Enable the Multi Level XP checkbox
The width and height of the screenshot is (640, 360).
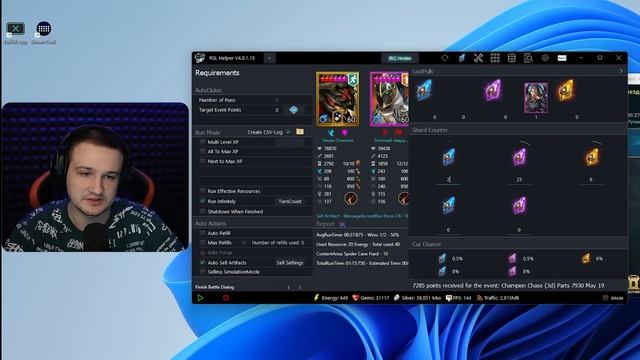(202, 142)
